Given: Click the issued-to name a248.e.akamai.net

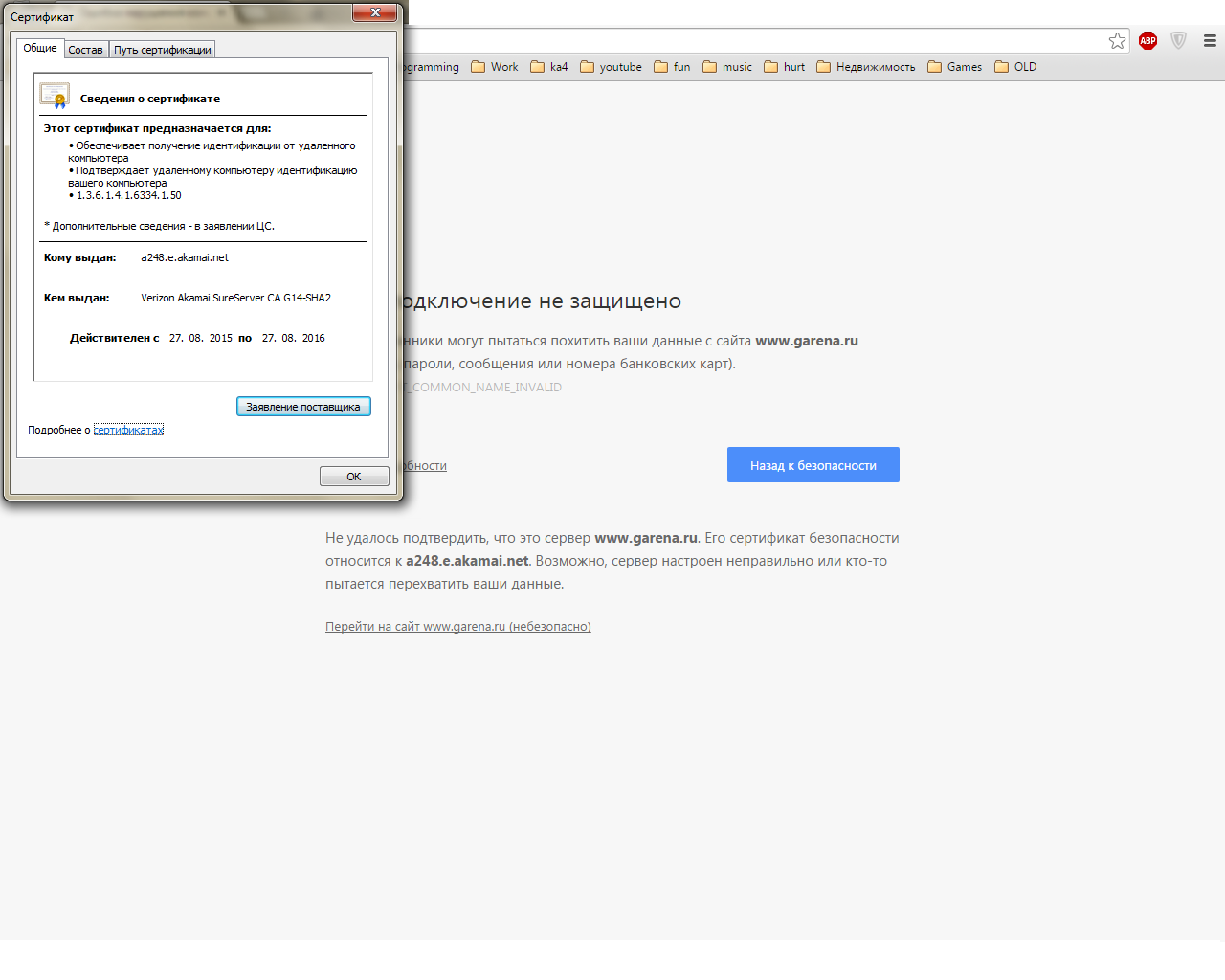Looking at the screenshot, I should click(185, 257).
